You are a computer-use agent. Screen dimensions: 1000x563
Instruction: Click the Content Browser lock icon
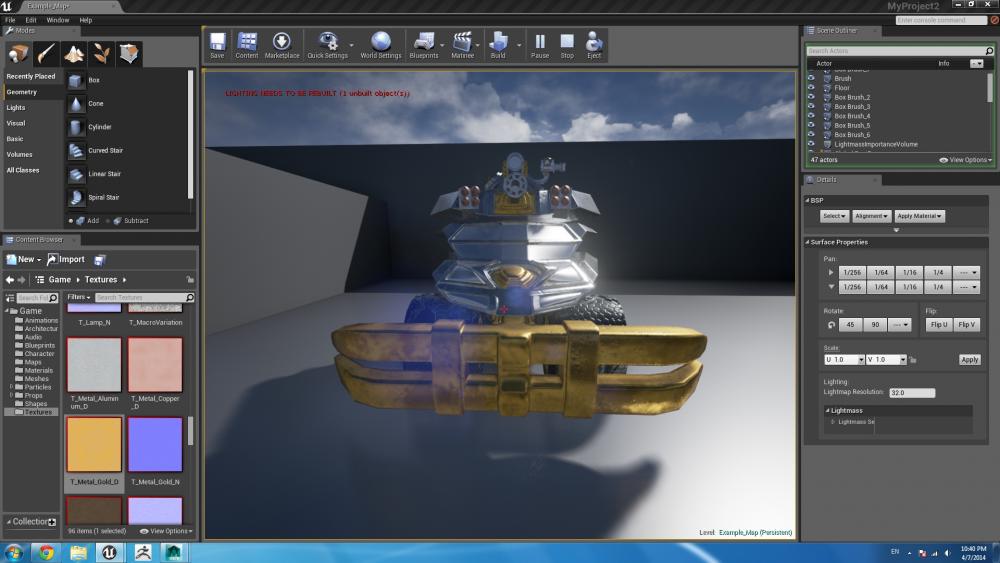189,280
